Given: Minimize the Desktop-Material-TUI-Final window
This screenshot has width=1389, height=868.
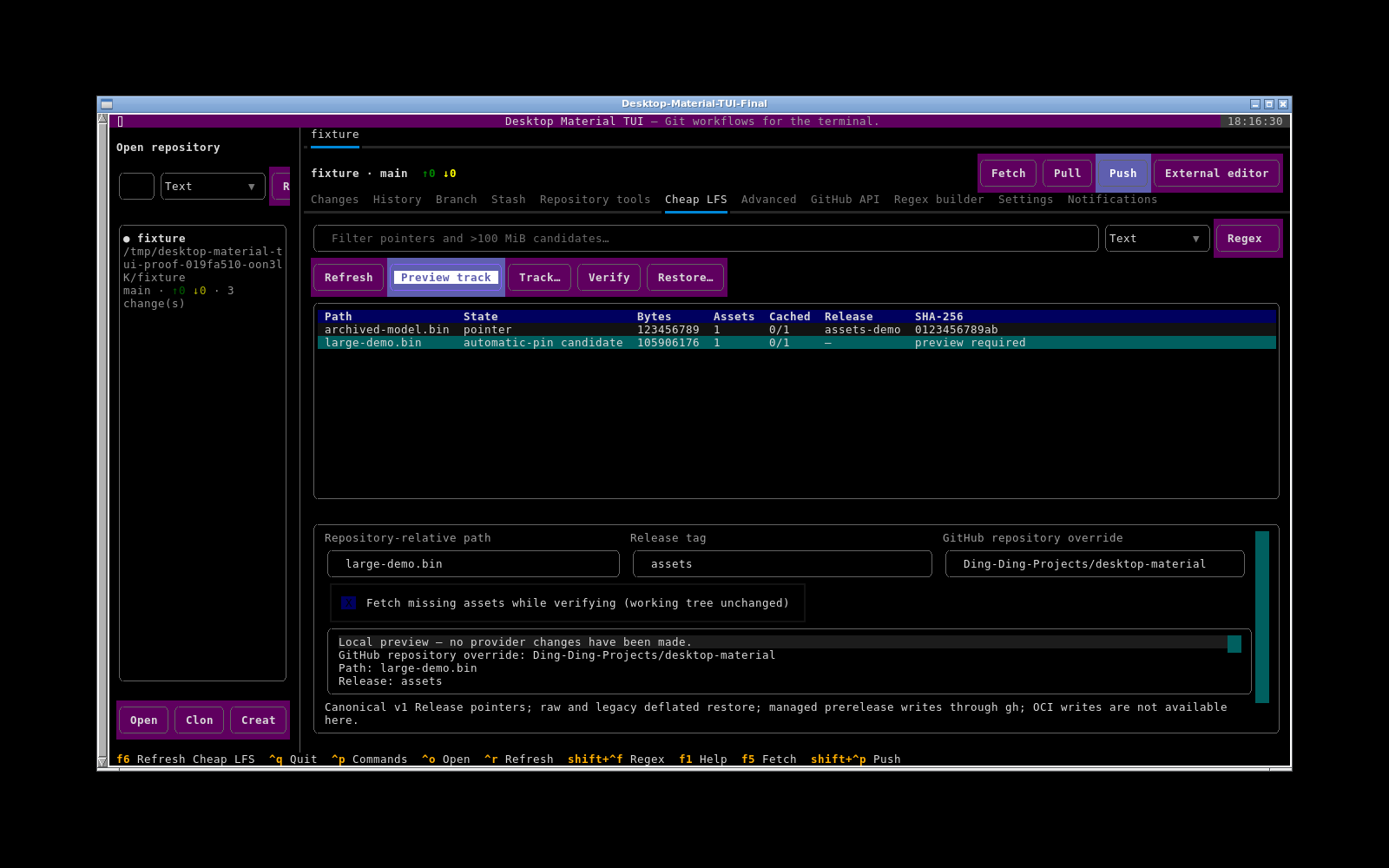Looking at the screenshot, I should [1255, 104].
